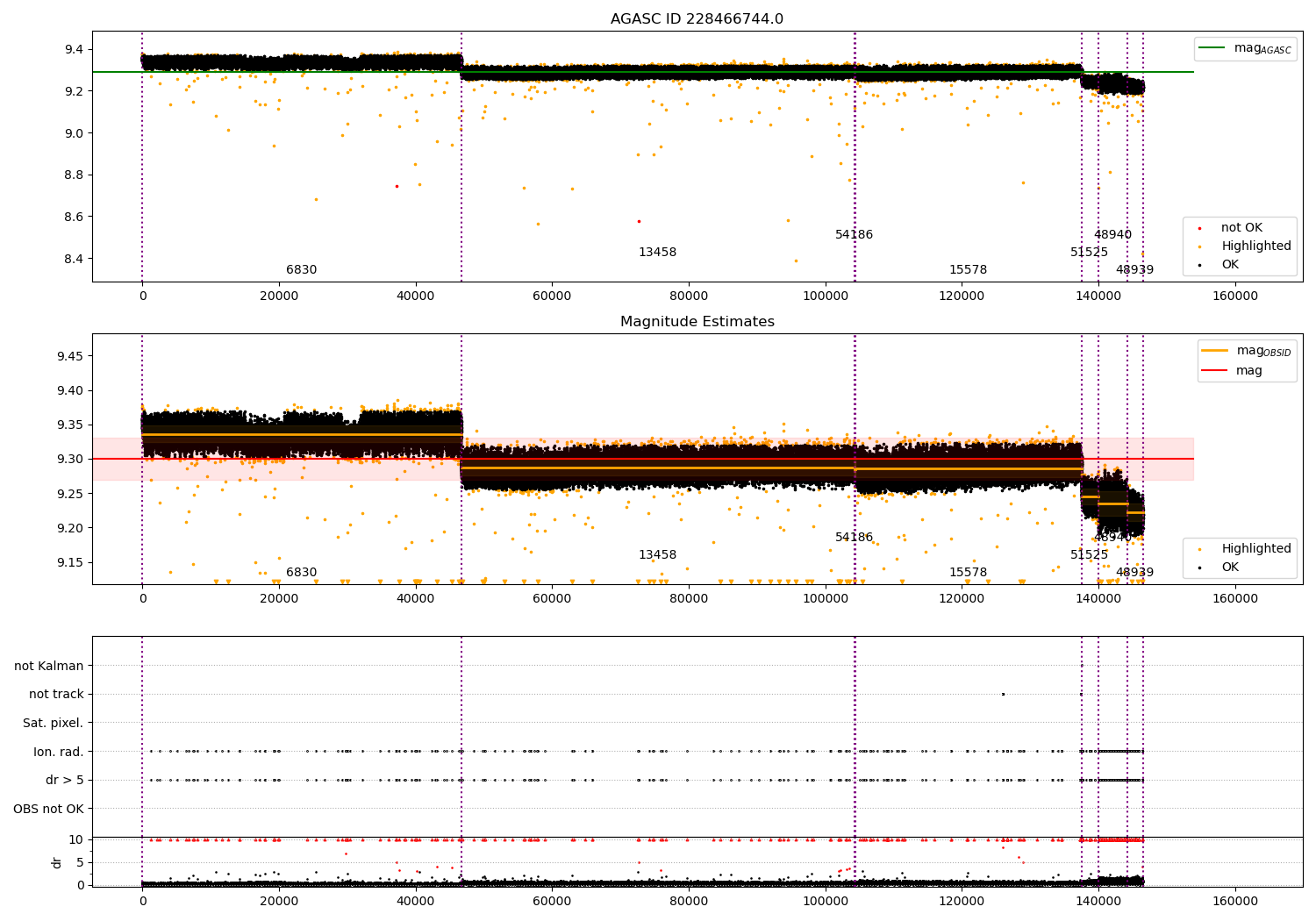Click the "dr > 5" flag row label

pos(65,780)
